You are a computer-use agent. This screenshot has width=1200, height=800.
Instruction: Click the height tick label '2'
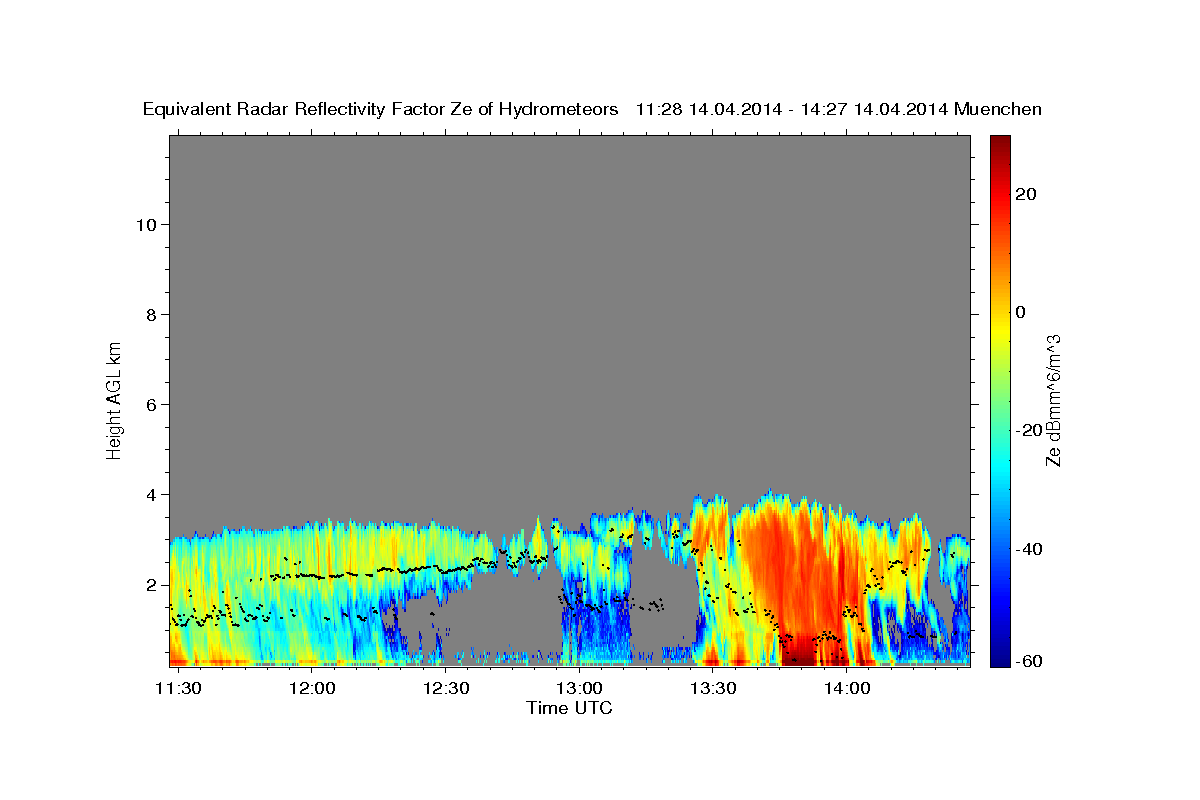(152, 584)
